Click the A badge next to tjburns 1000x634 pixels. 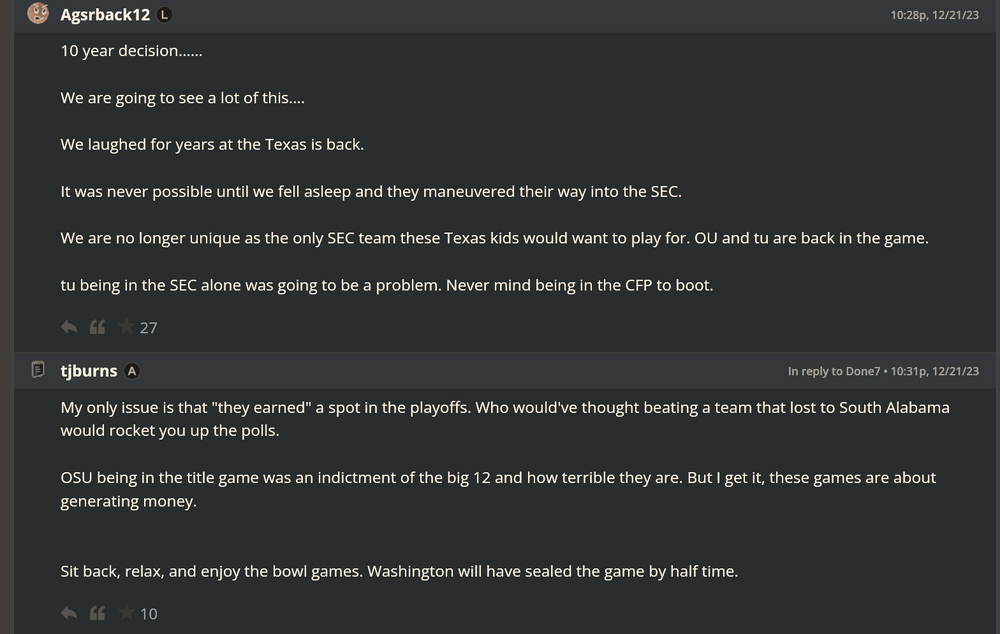click(132, 371)
